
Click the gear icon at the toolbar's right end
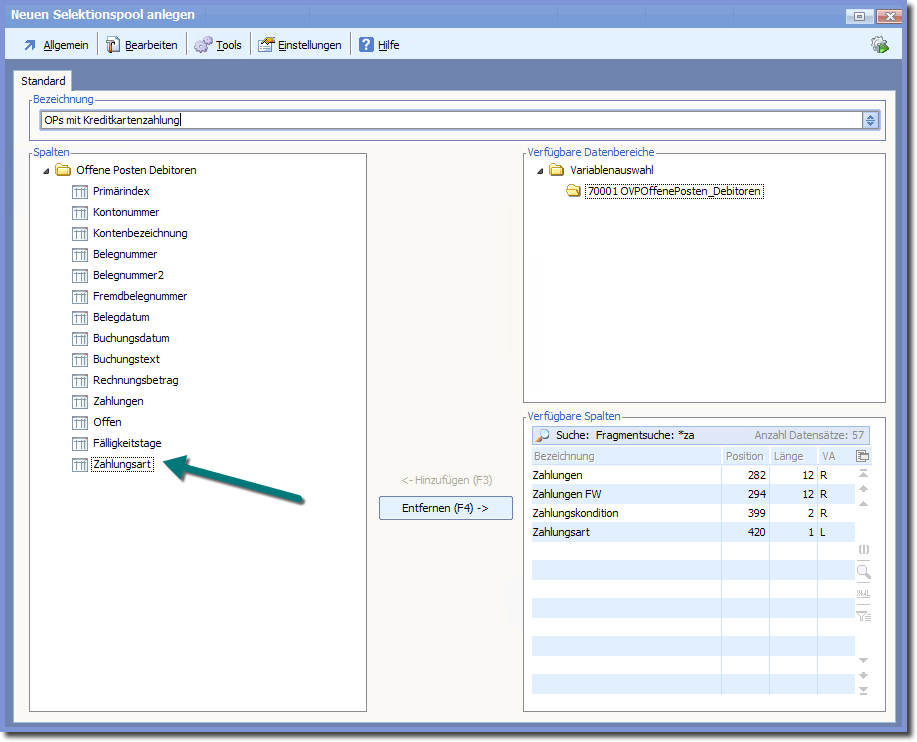880,44
